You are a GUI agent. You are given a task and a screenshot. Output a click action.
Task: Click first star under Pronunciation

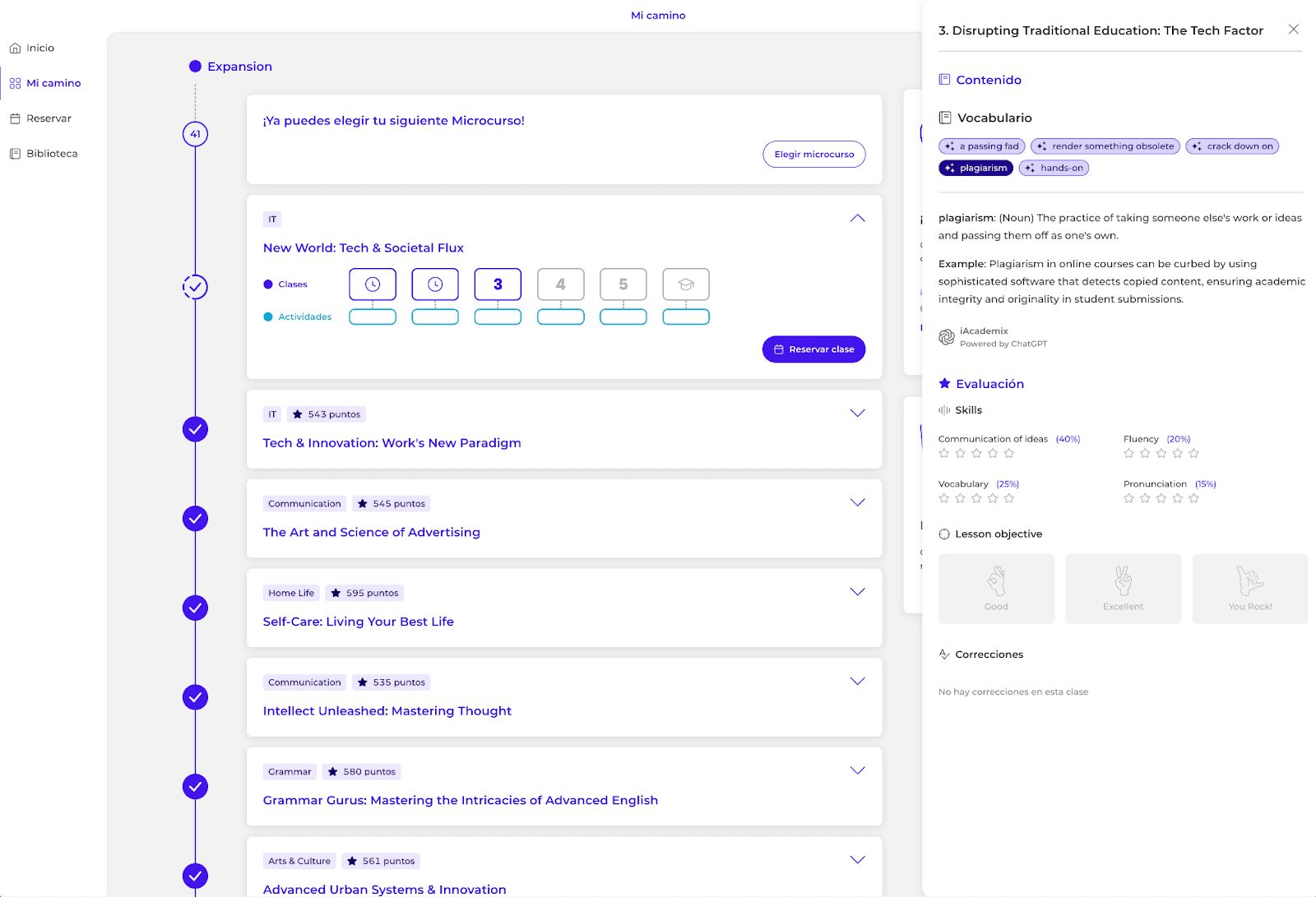(x=1128, y=498)
